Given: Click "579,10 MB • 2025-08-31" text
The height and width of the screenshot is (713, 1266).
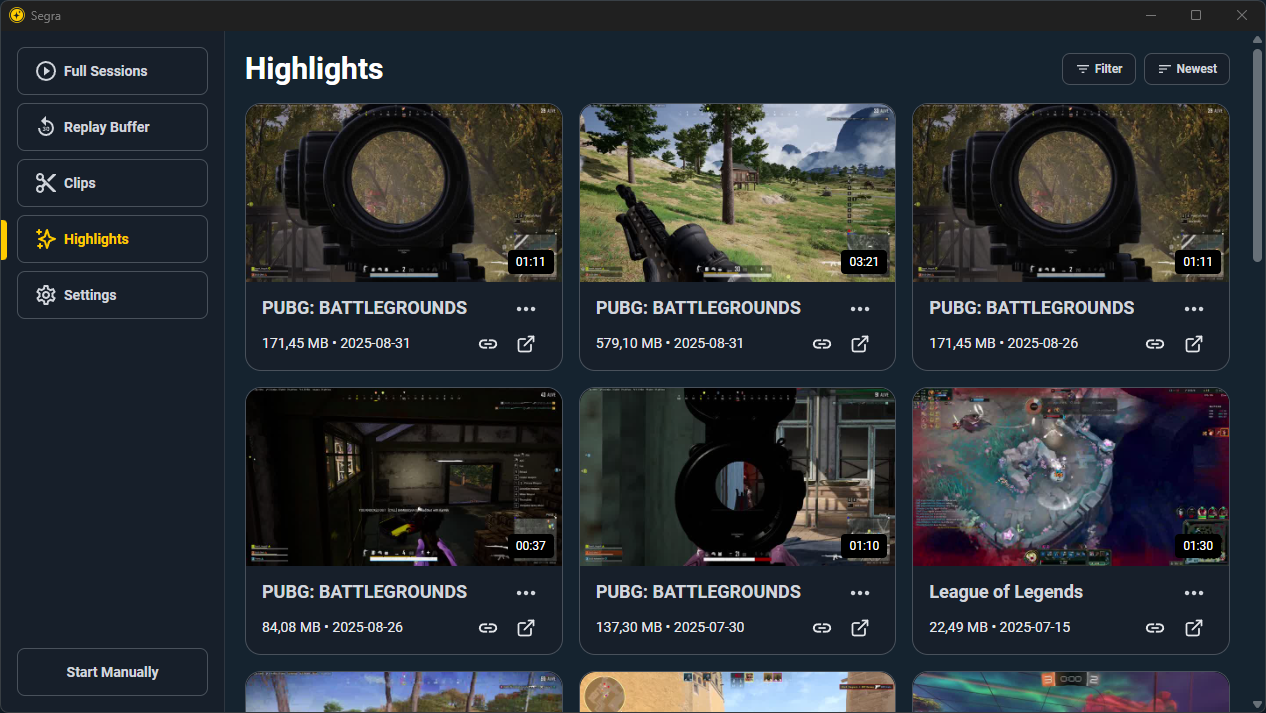Looking at the screenshot, I should click(x=670, y=343).
